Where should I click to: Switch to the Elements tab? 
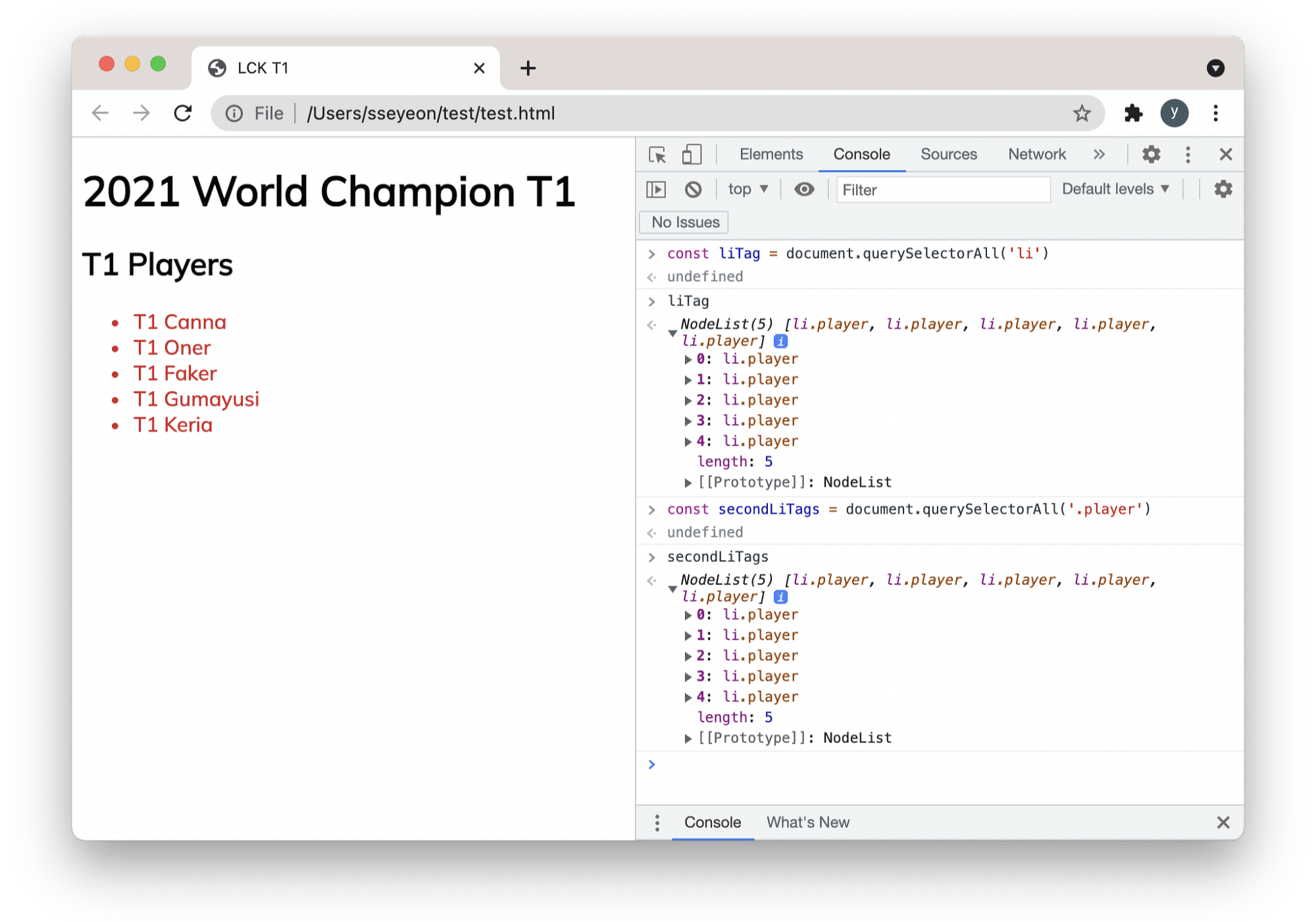point(771,155)
